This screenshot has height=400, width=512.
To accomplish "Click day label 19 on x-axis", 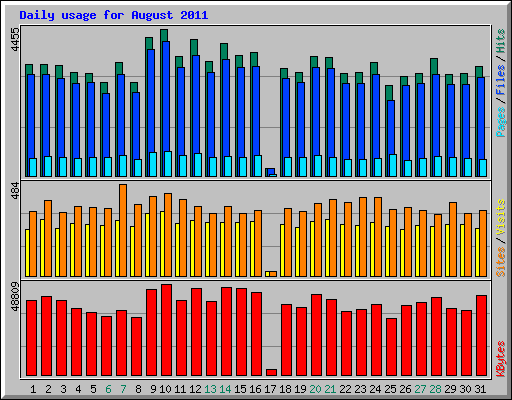I will click(x=300, y=389).
